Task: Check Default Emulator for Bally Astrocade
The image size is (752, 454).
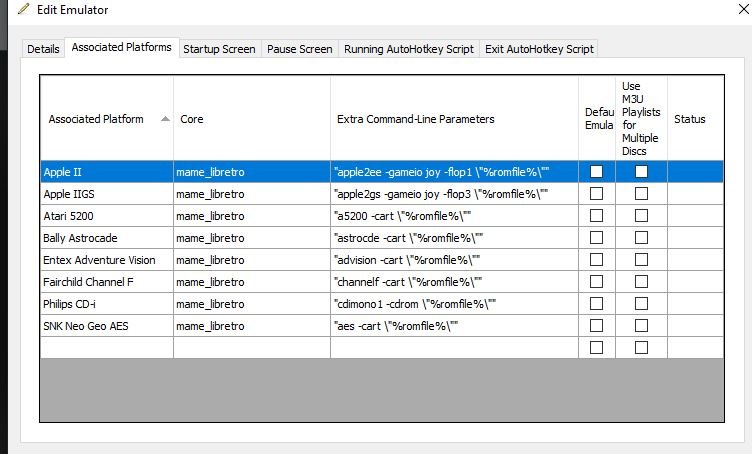Action: (x=597, y=238)
